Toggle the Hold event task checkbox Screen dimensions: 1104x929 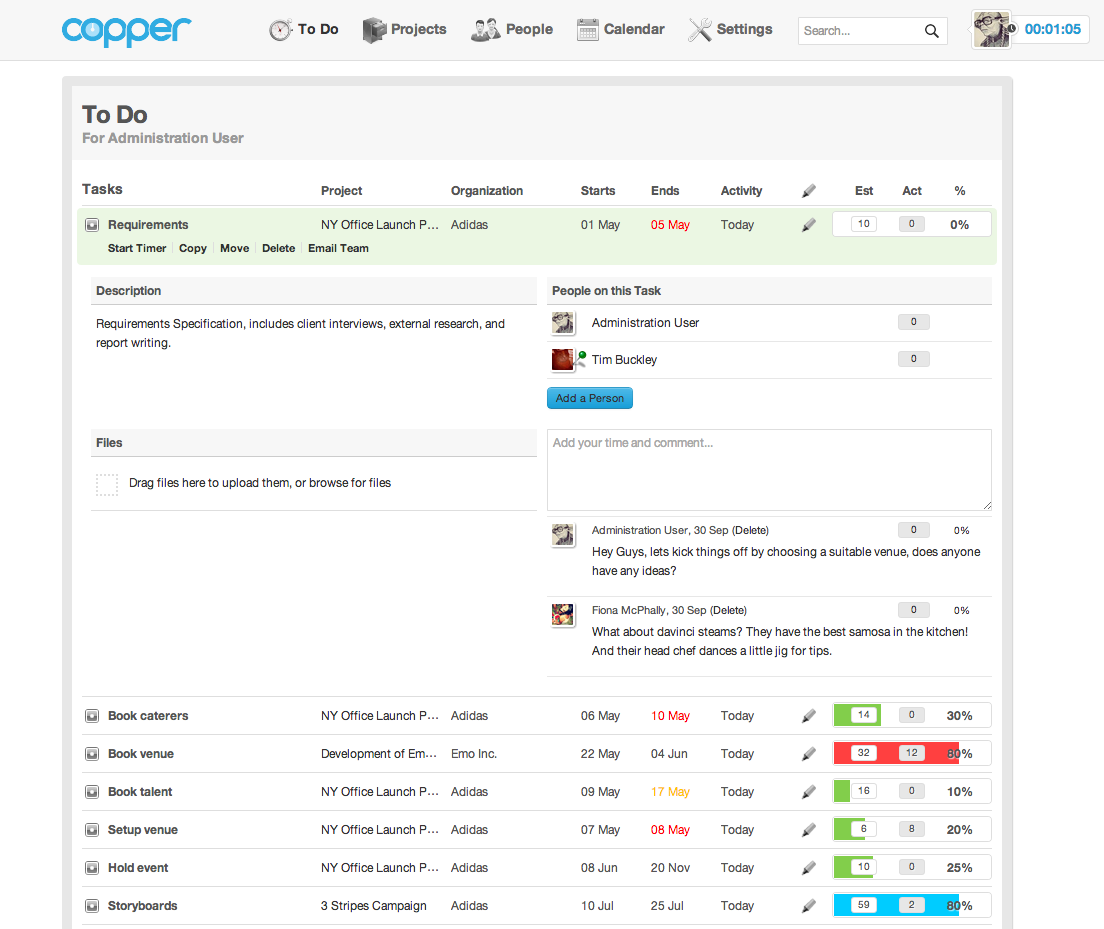tap(92, 867)
